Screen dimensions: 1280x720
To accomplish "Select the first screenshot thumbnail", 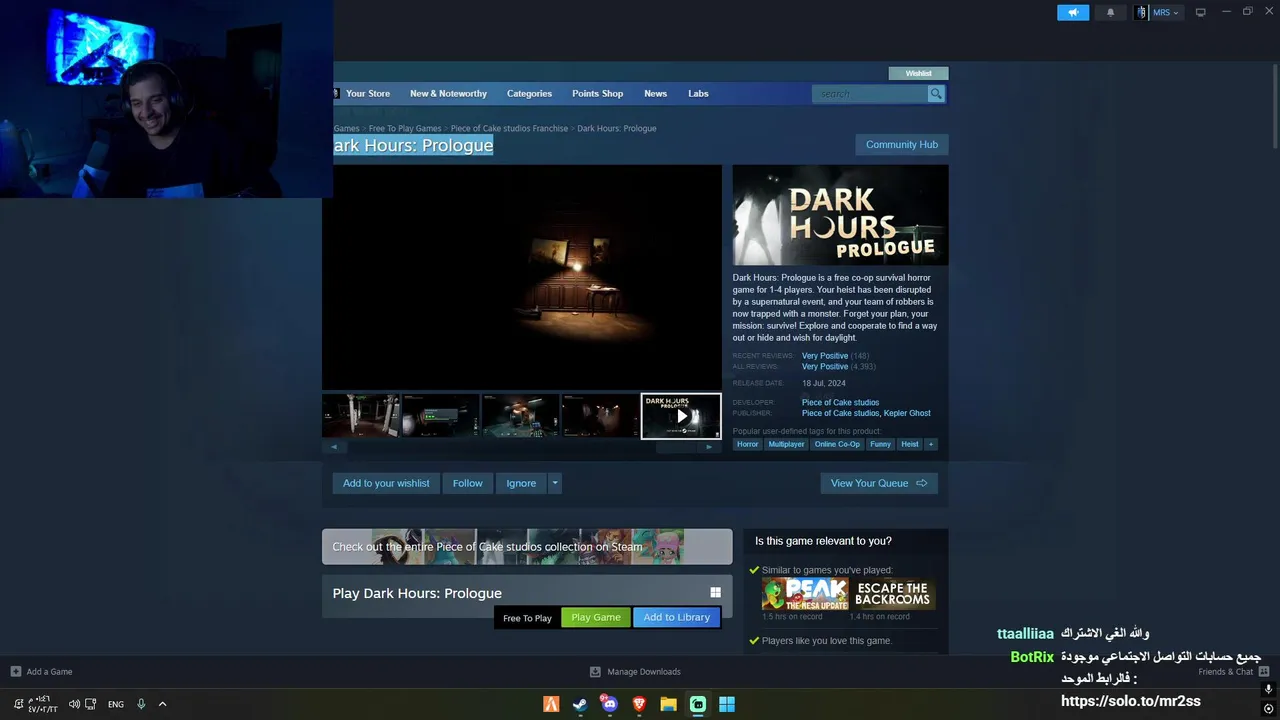I will point(361,416).
